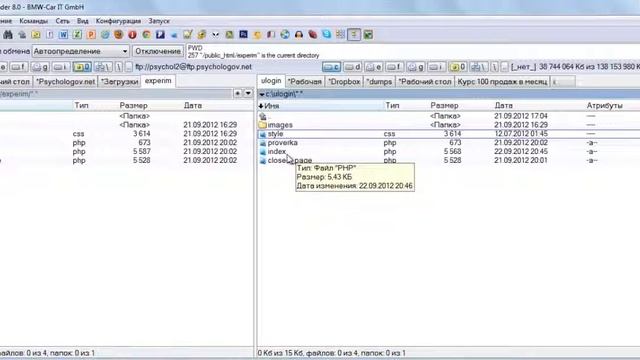Click the highlighted toolbar button near Skype icon
This screenshot has height=360, width=640.
coord(354,35)
